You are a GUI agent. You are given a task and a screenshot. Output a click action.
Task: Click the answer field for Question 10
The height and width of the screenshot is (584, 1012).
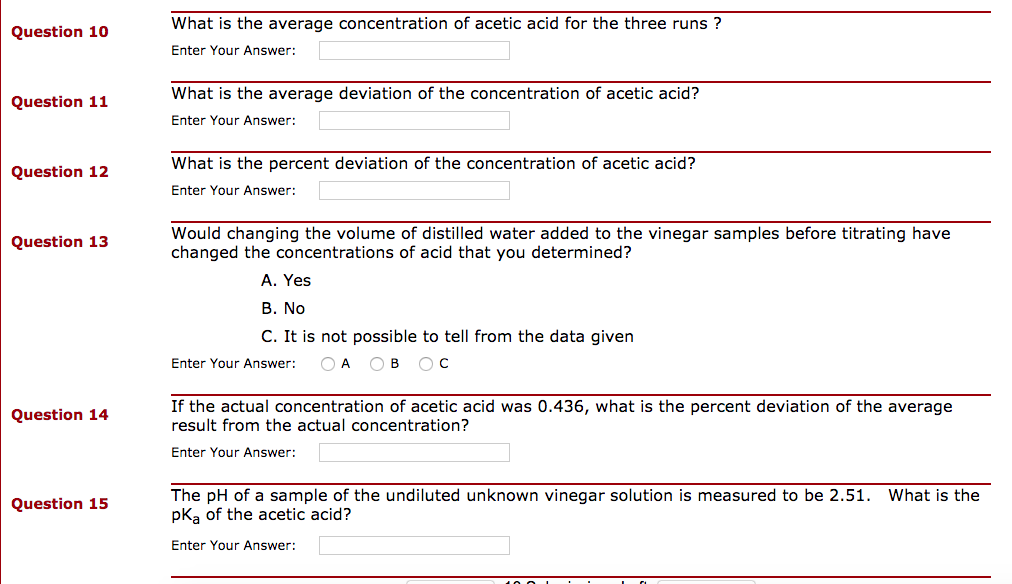pyautogui.click(x=413, y=50)
